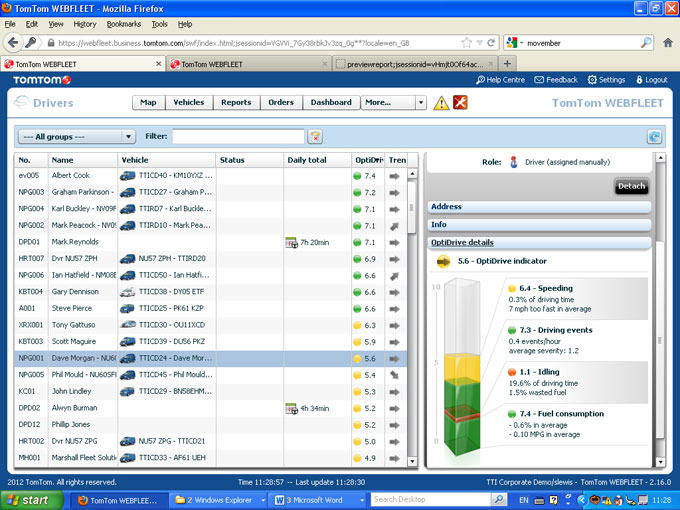Click the red Idling status dot
This screenshot has width=680, height=510.
tap(512, 372)
